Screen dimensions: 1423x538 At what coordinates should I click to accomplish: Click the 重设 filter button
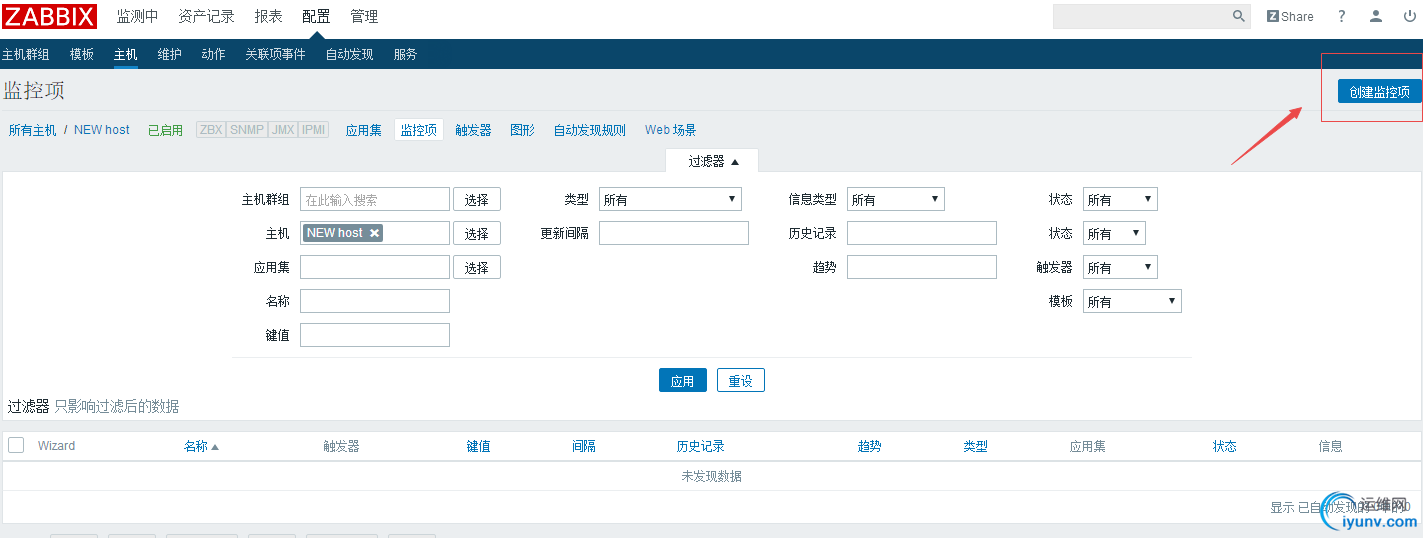(741, 380)
